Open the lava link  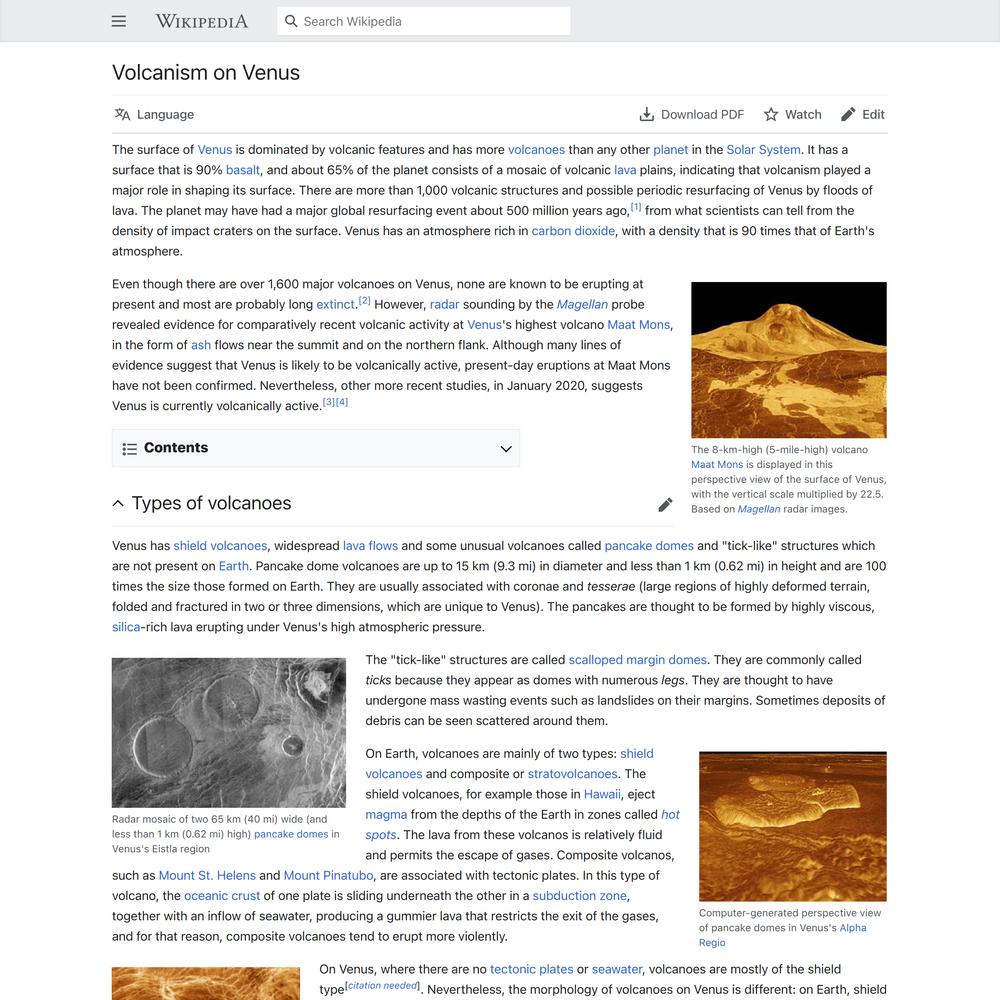tap(625, 170)
